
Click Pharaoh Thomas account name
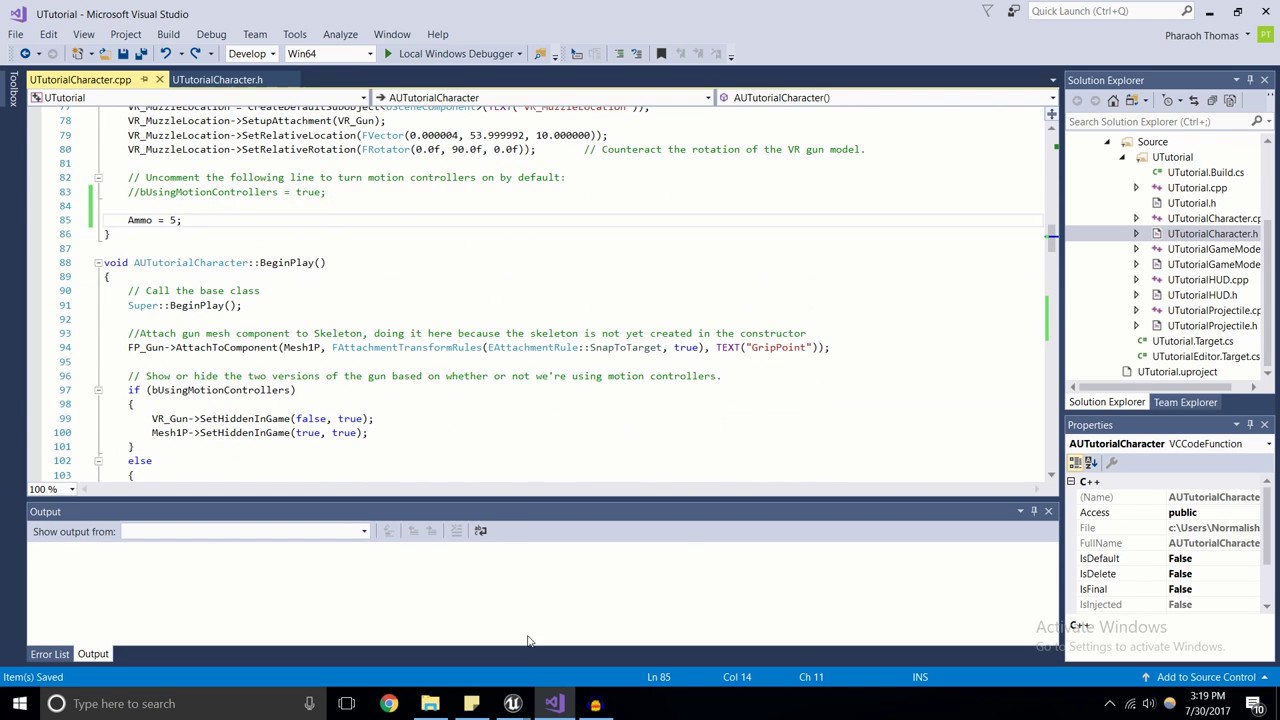(1202, 36)
